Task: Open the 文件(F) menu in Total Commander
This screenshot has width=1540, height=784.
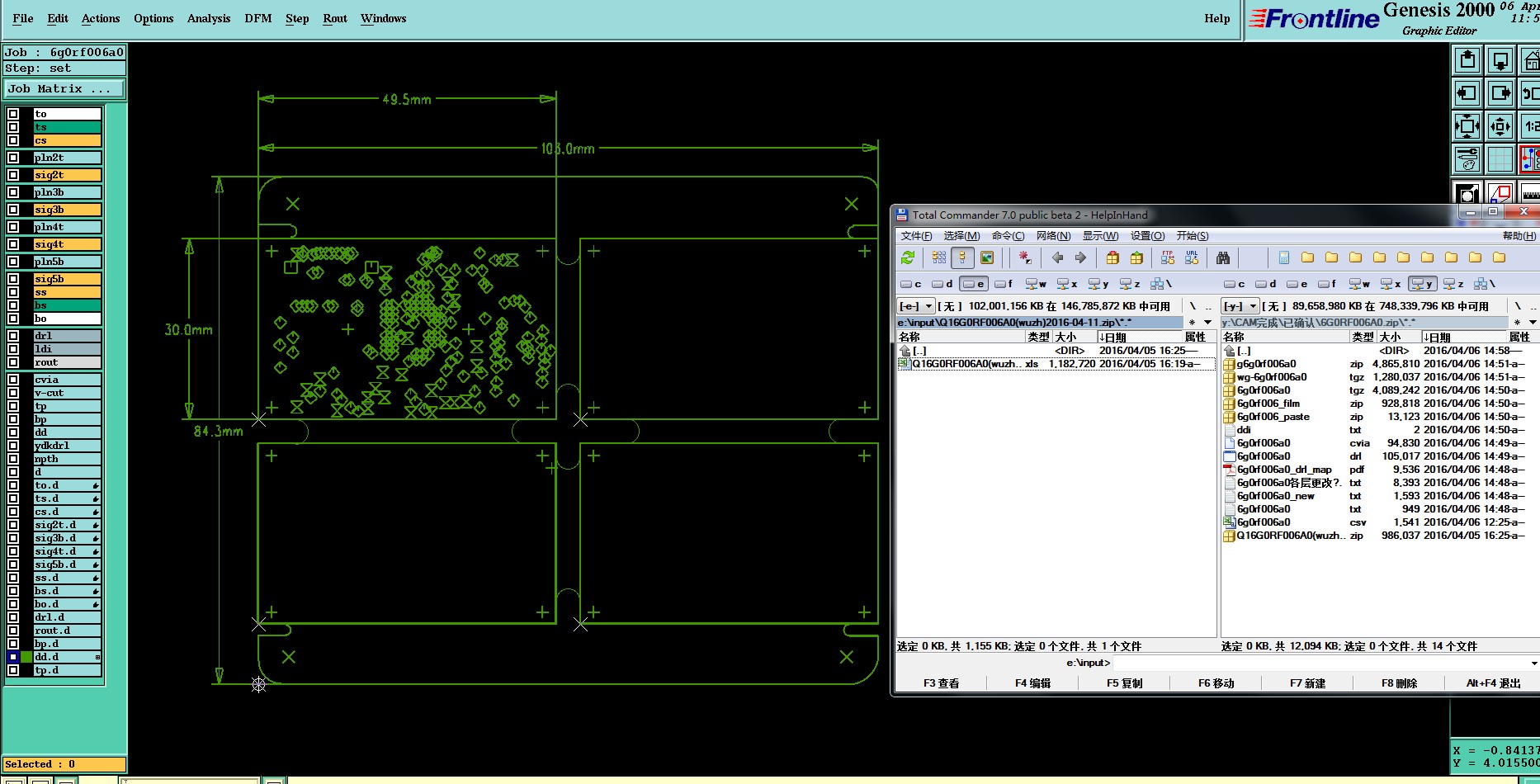Action: (x=916, y=236)
